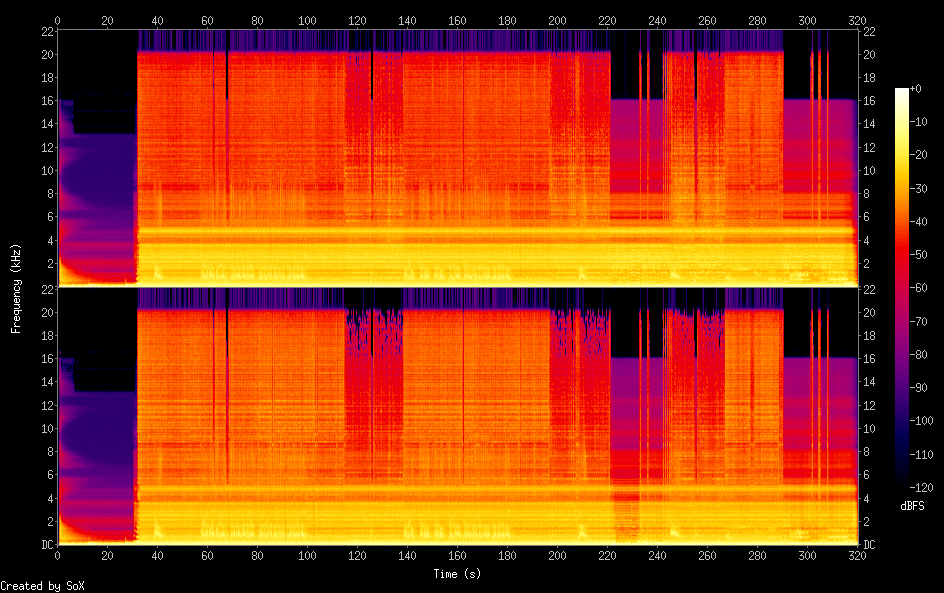Click the "-120" value on the dBFS scale
Screen dimensions: 944x593
925,490
